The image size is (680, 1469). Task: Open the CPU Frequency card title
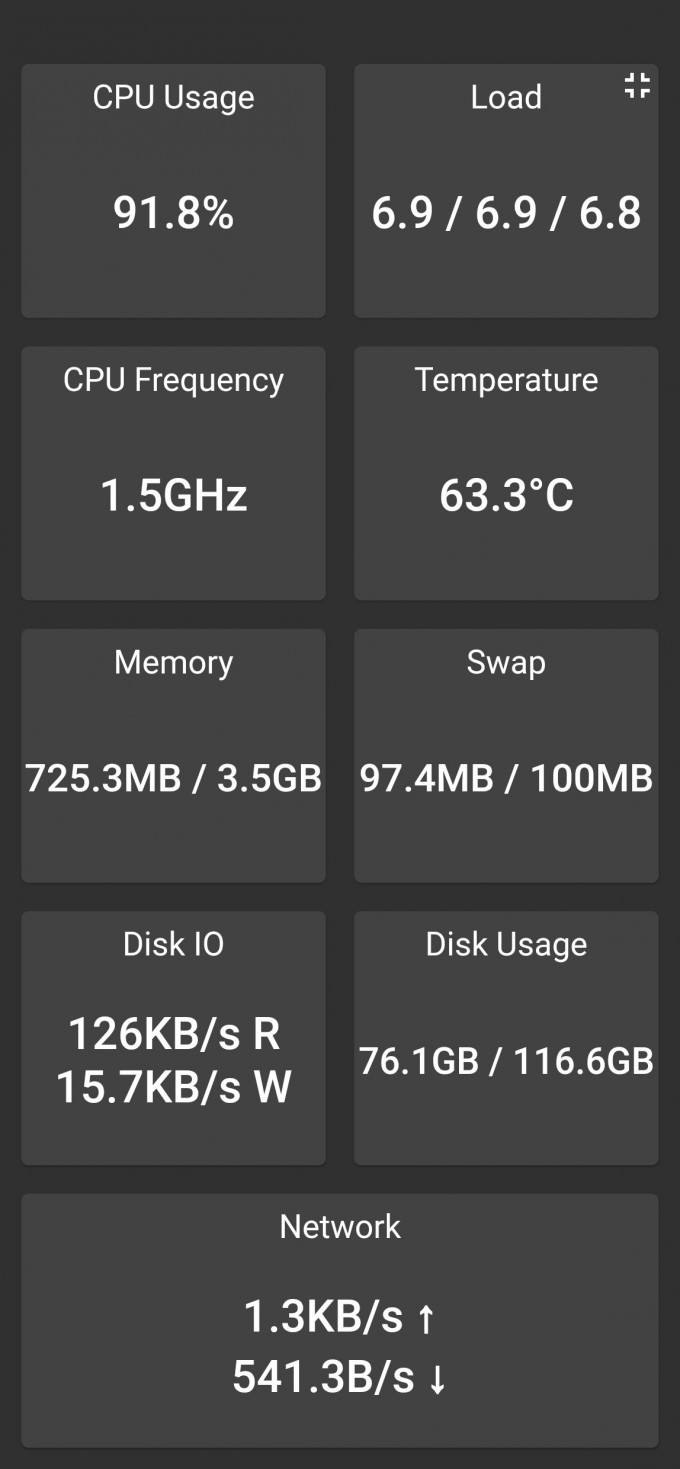[x=173, y=380]
